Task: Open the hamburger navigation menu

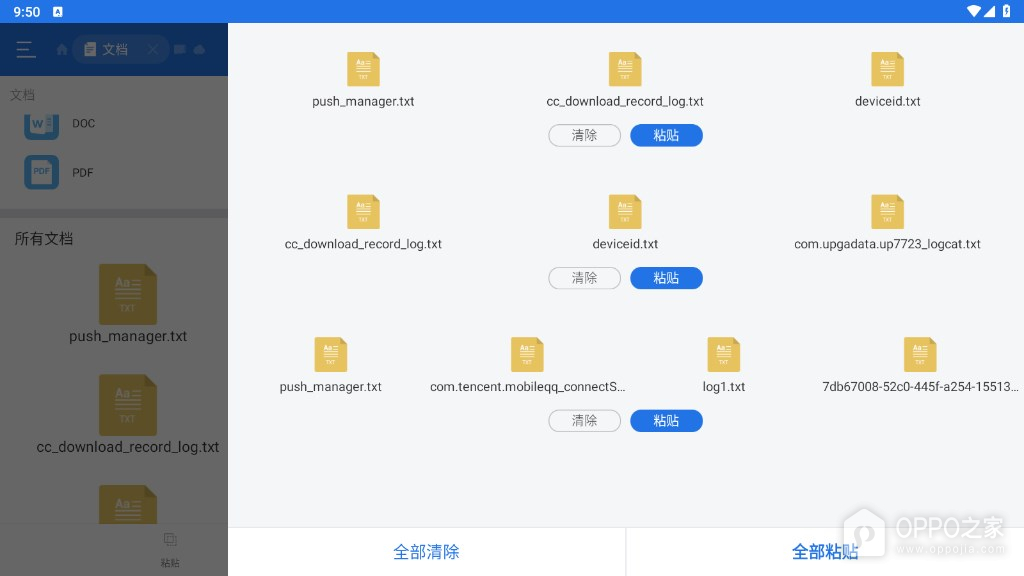Action: click(x=25, y=50)
